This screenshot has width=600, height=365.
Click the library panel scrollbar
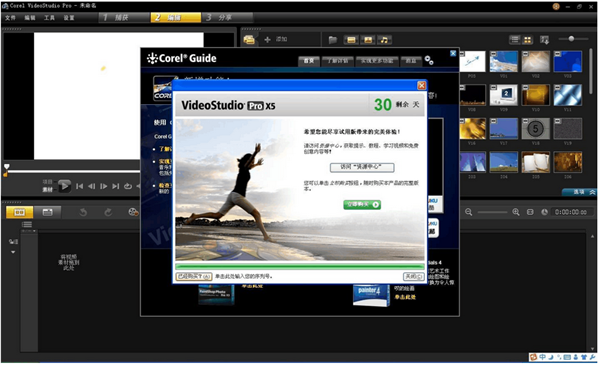[x=591, y=71]
